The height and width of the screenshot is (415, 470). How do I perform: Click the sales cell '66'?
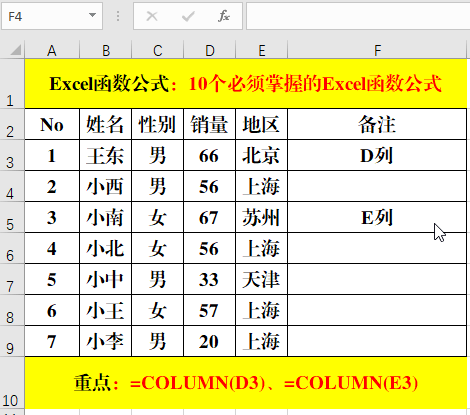coord(210,155)
